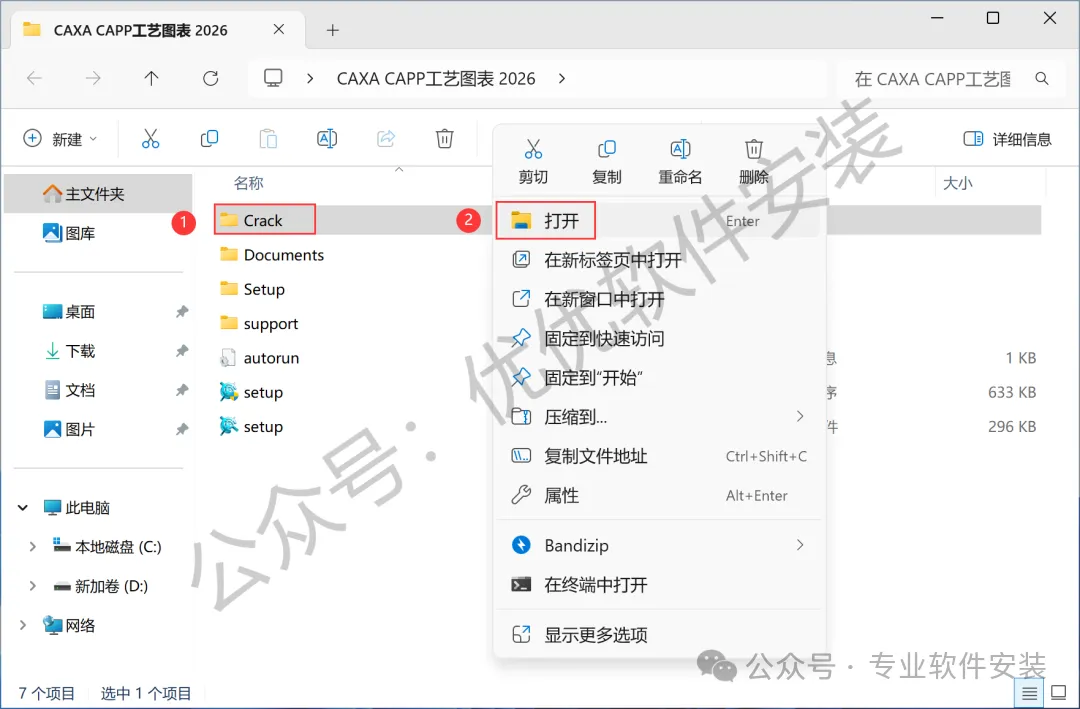Choose 在新窗口中打开
Viewport: 1080px width, 709px height.
658,299
